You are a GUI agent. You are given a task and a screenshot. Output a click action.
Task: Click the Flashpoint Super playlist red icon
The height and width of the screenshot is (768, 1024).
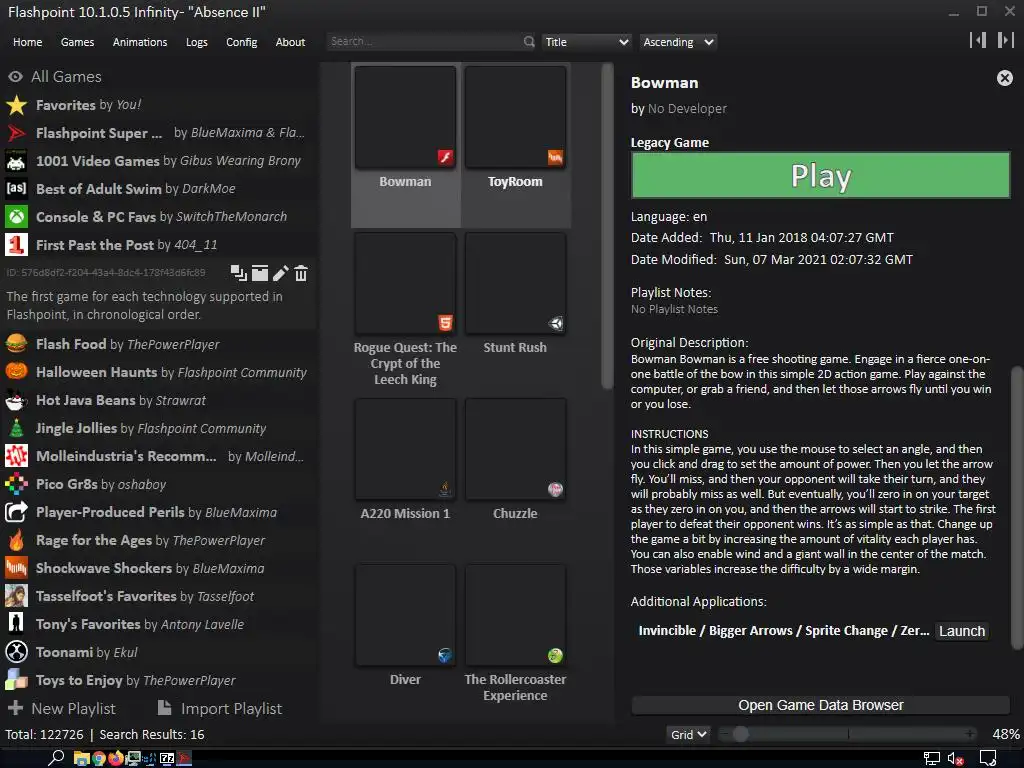click(x=16, y=133)
